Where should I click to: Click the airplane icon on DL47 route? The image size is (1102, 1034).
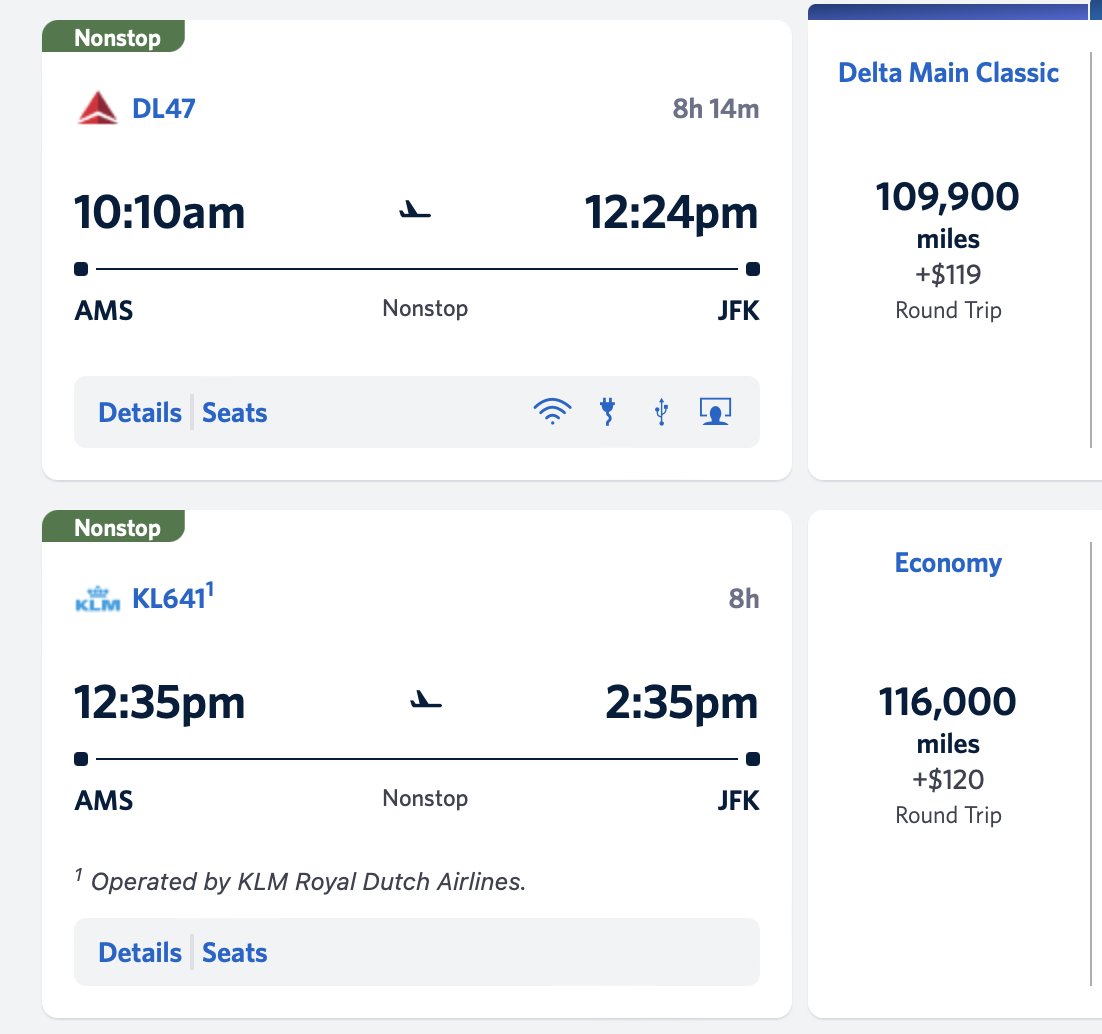click(x=415, y=211)
